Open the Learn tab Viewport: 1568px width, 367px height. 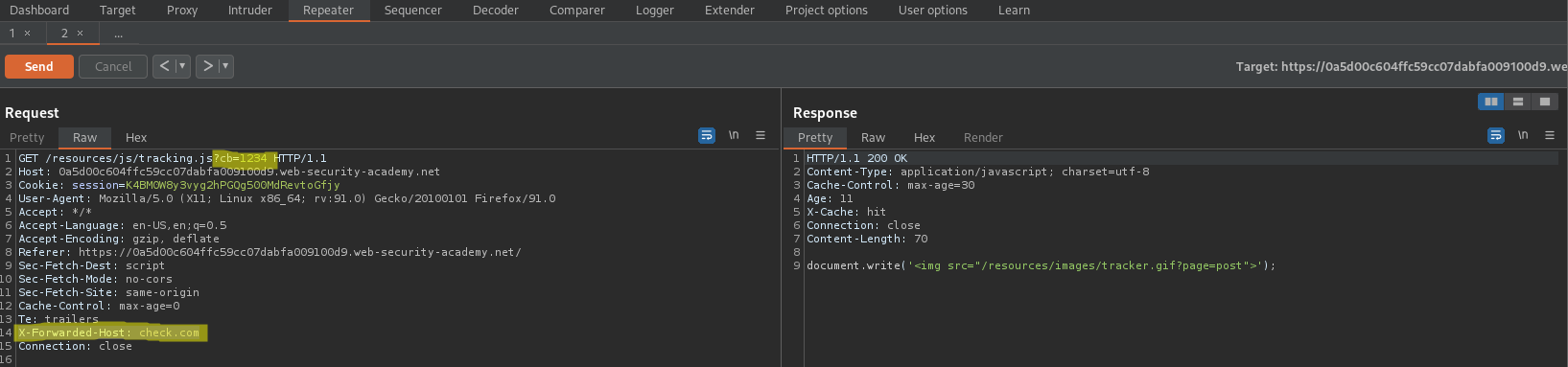[x=1014, y=11]
